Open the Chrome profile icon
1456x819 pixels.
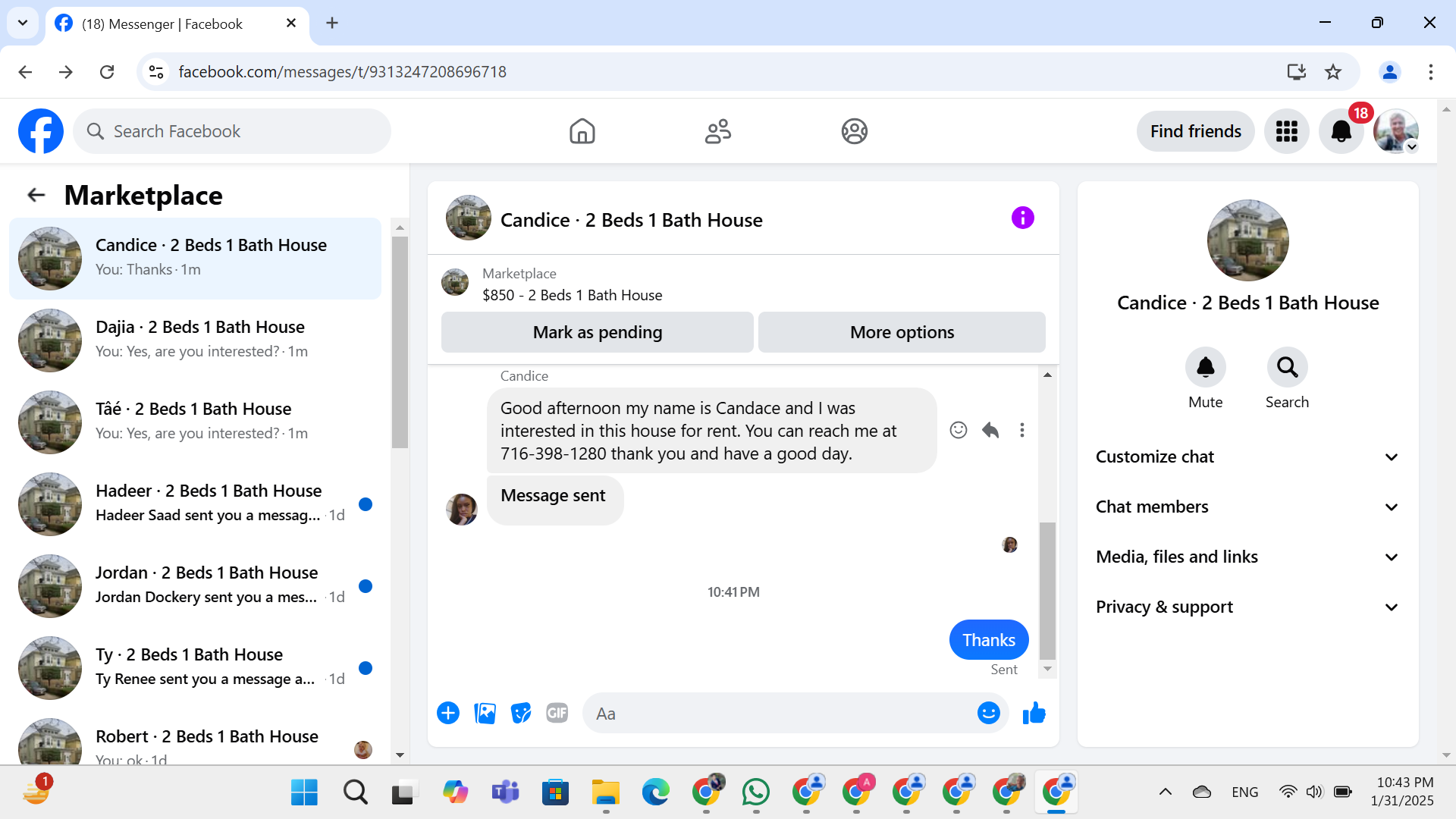coord(1390,72)
